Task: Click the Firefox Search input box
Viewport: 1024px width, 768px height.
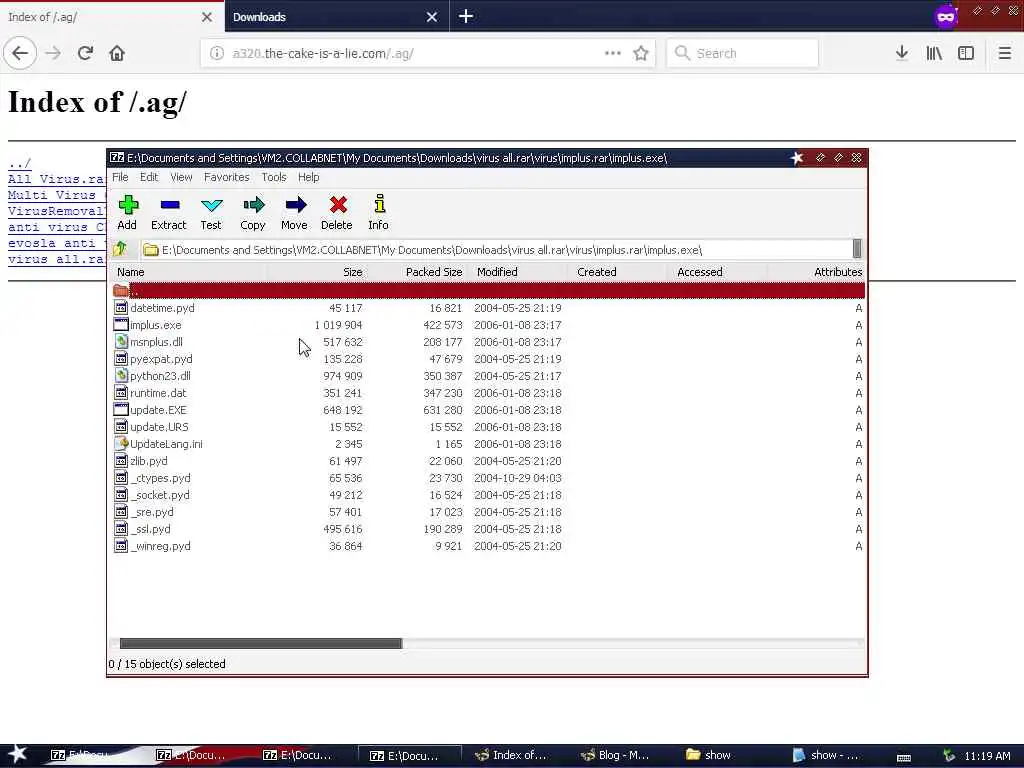Action: click(742, 53)
